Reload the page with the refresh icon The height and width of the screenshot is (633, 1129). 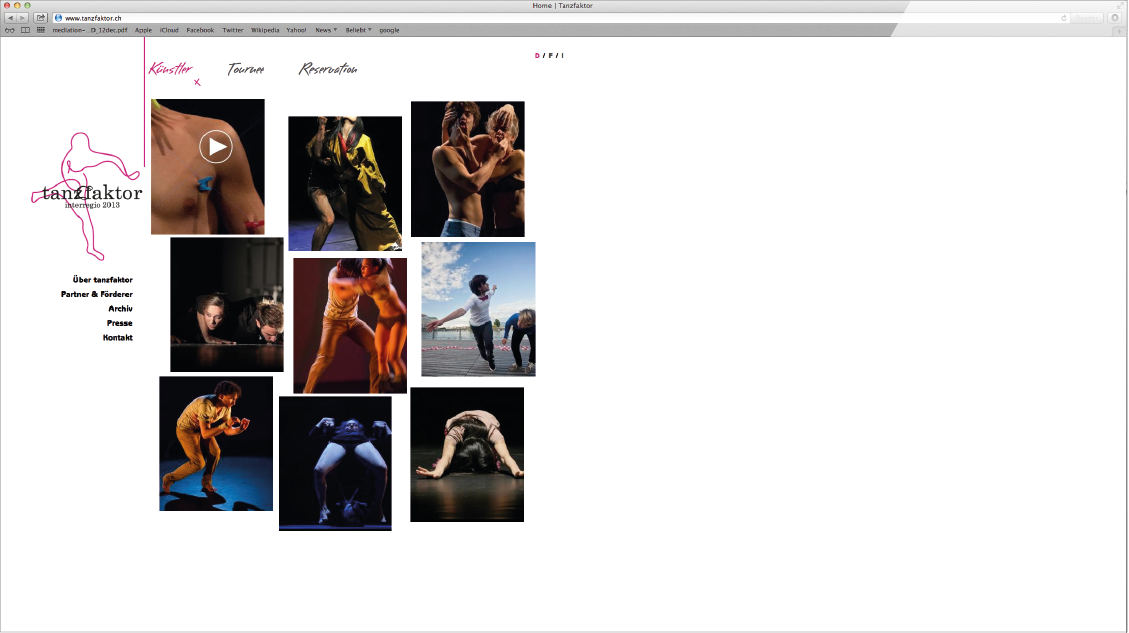[x=1063, y=18]
